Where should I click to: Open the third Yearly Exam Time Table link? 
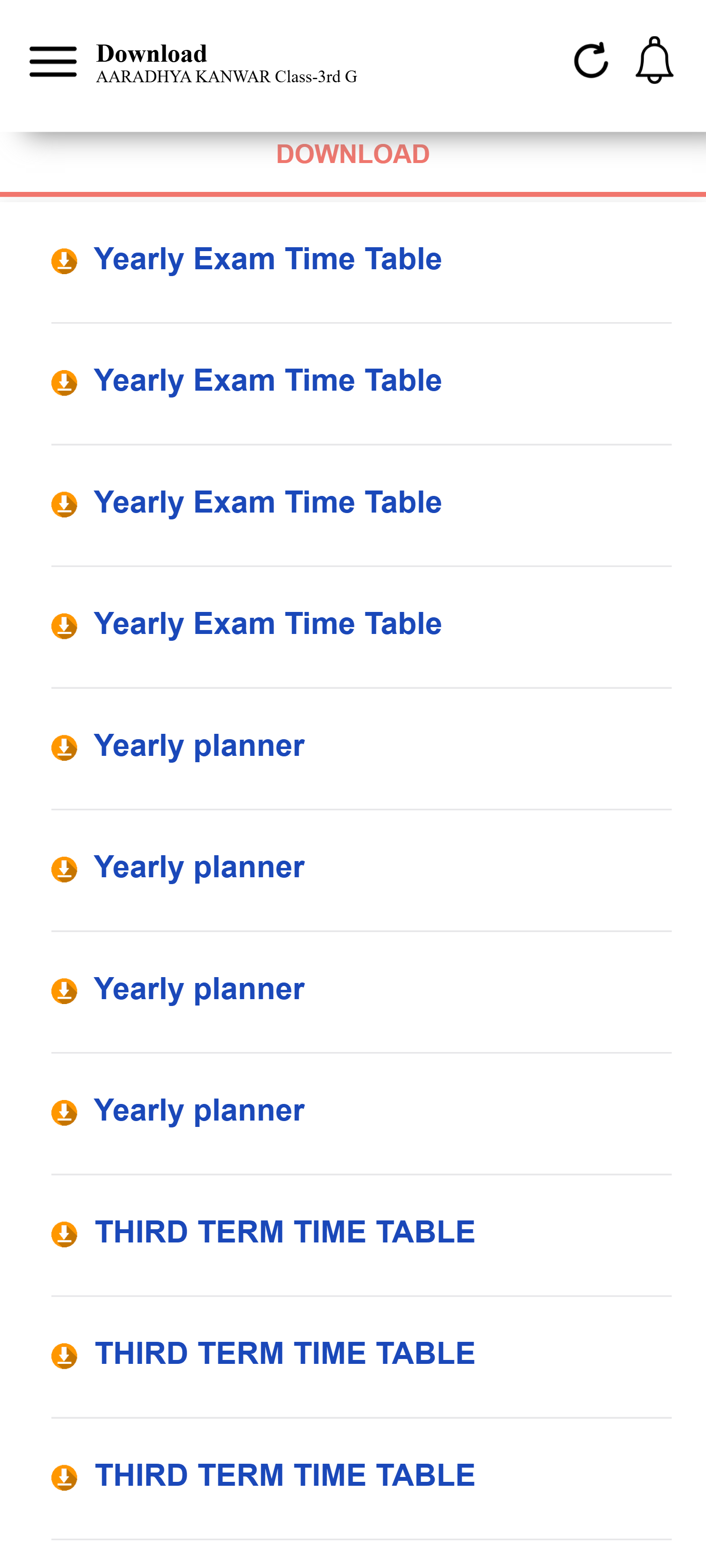pos(268,502)
